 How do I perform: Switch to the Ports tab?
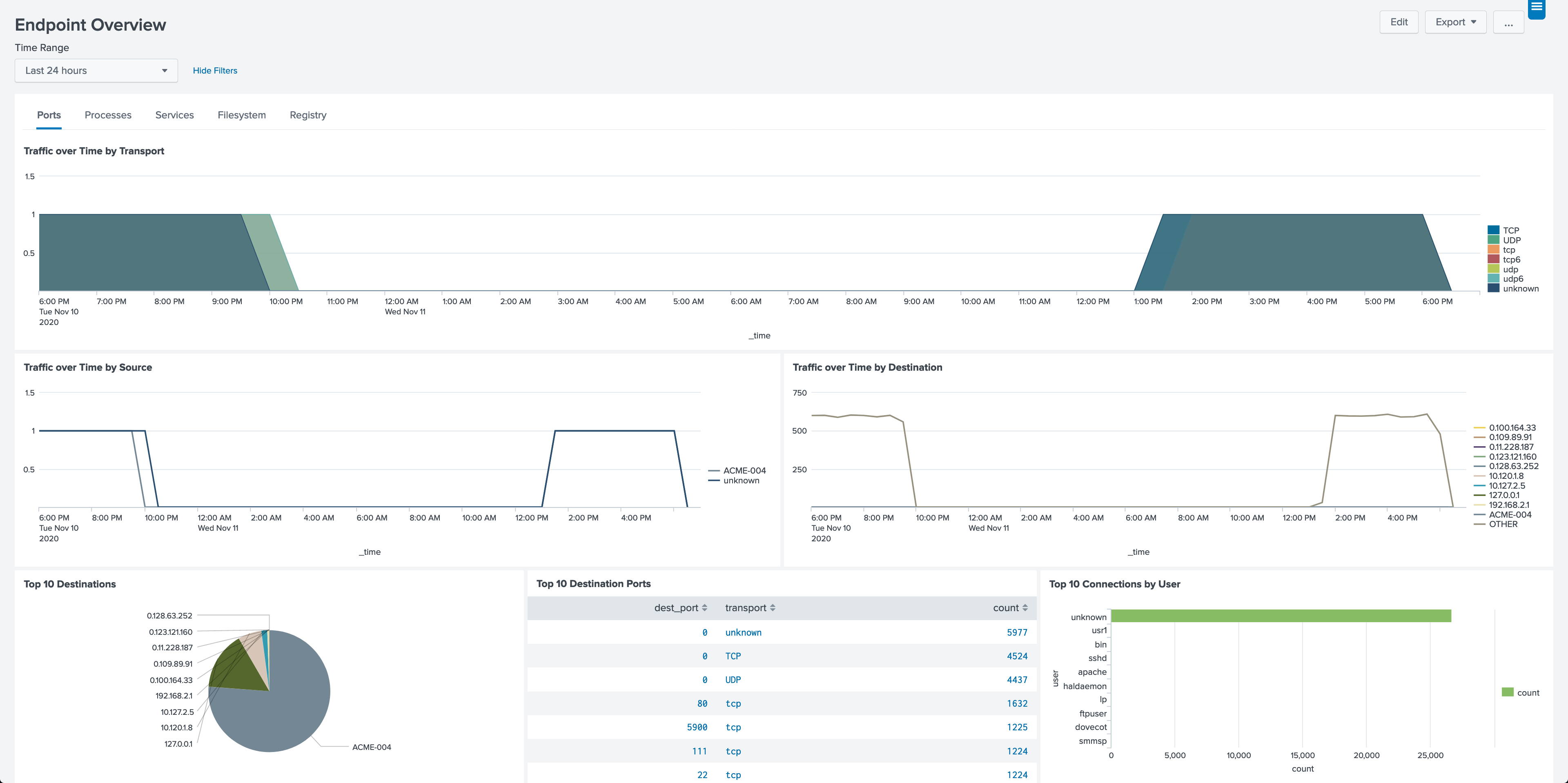pyautogui.click(x=49, y=115)
